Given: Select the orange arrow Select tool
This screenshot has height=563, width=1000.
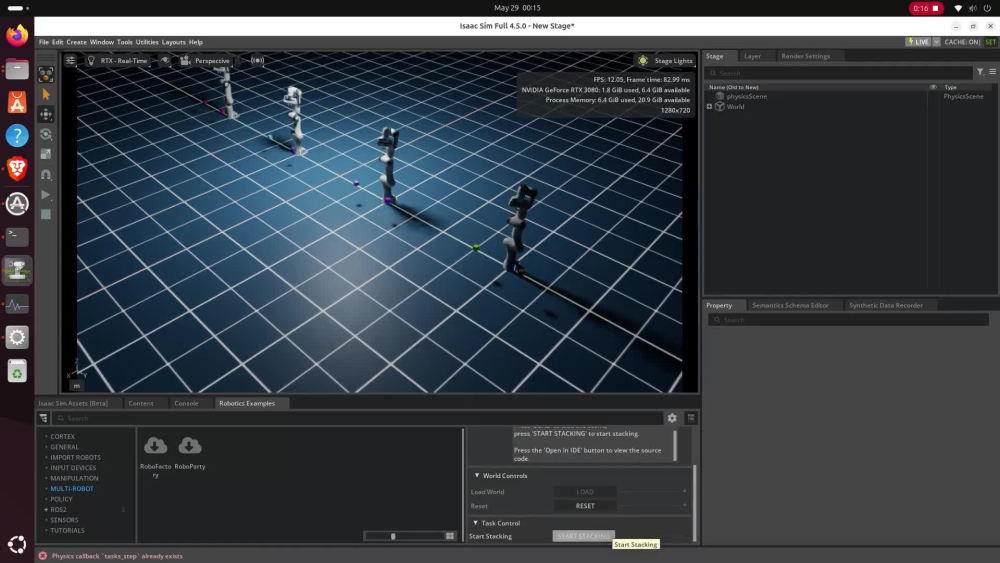Looking at the screenshot, I should (46, 94).
